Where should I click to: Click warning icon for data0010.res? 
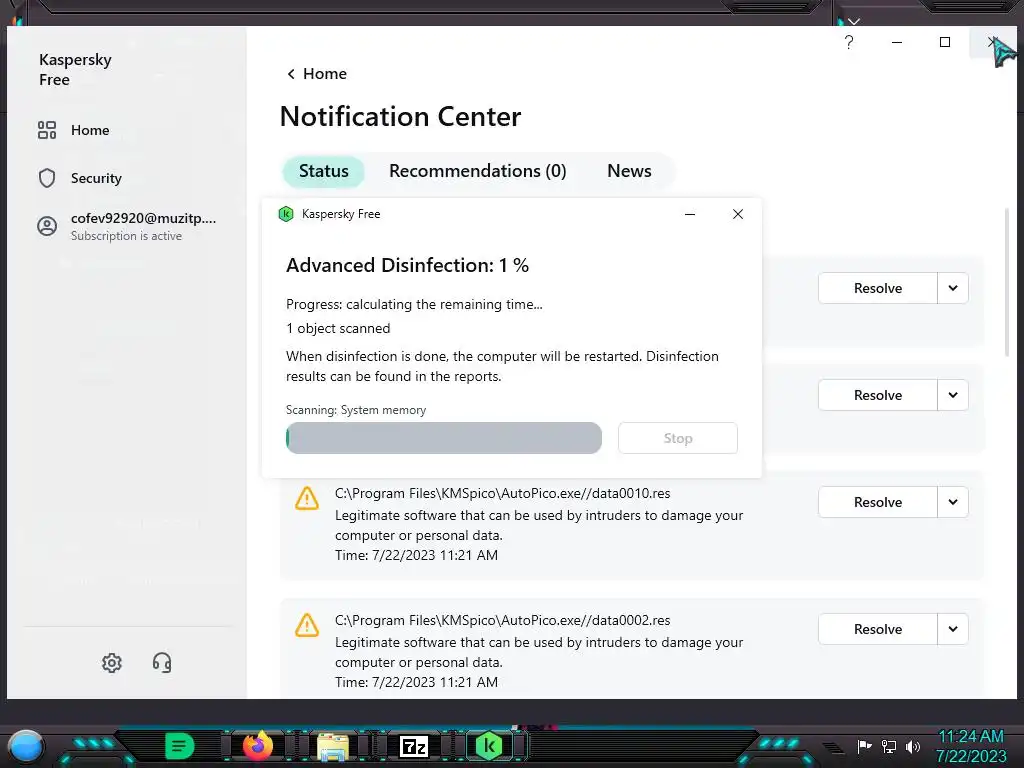306,498
